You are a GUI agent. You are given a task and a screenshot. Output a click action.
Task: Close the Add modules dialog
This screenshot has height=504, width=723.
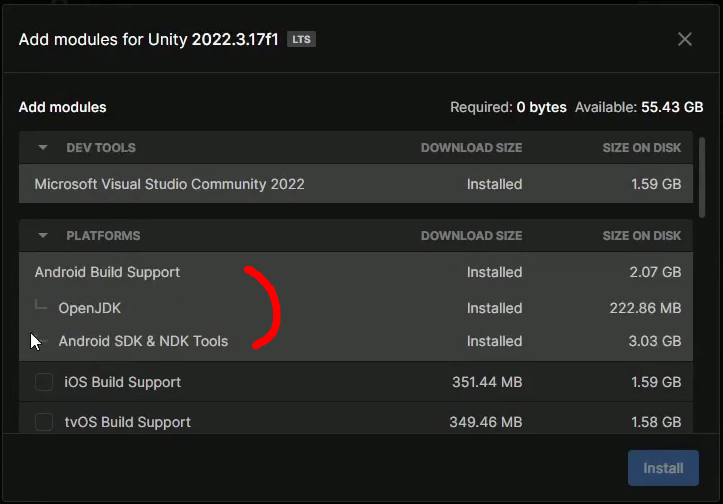pyautogui.click(x=685, y=39)
